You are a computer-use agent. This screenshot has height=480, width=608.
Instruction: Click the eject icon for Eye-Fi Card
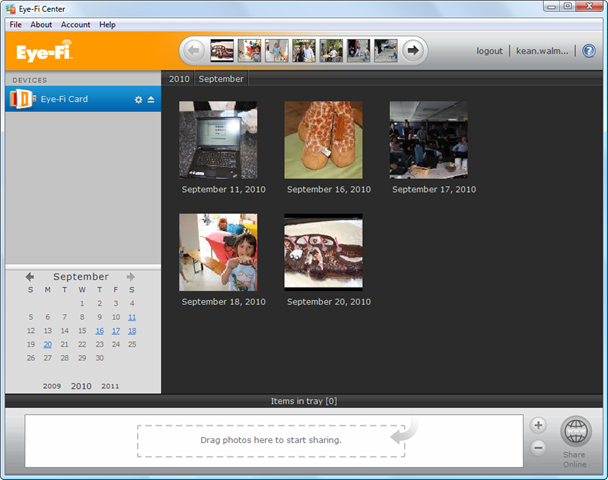click(x=152, y=99)
